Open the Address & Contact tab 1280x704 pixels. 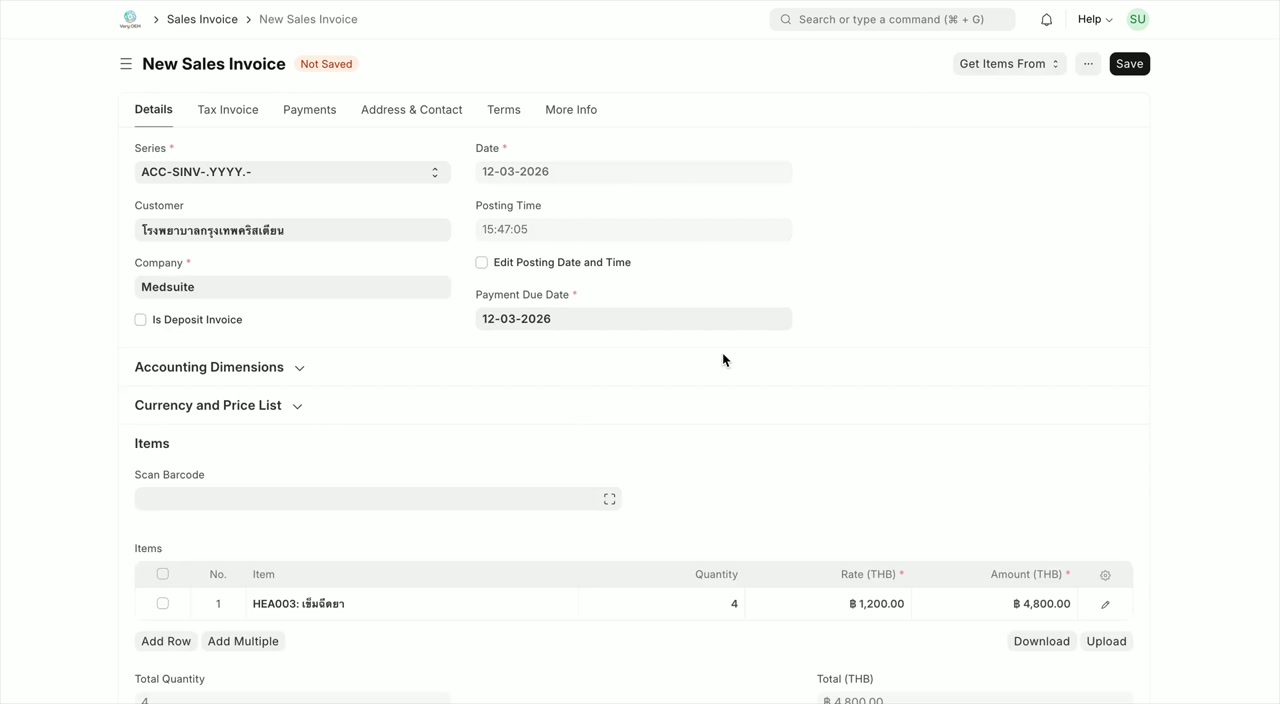tap(411, 109)
